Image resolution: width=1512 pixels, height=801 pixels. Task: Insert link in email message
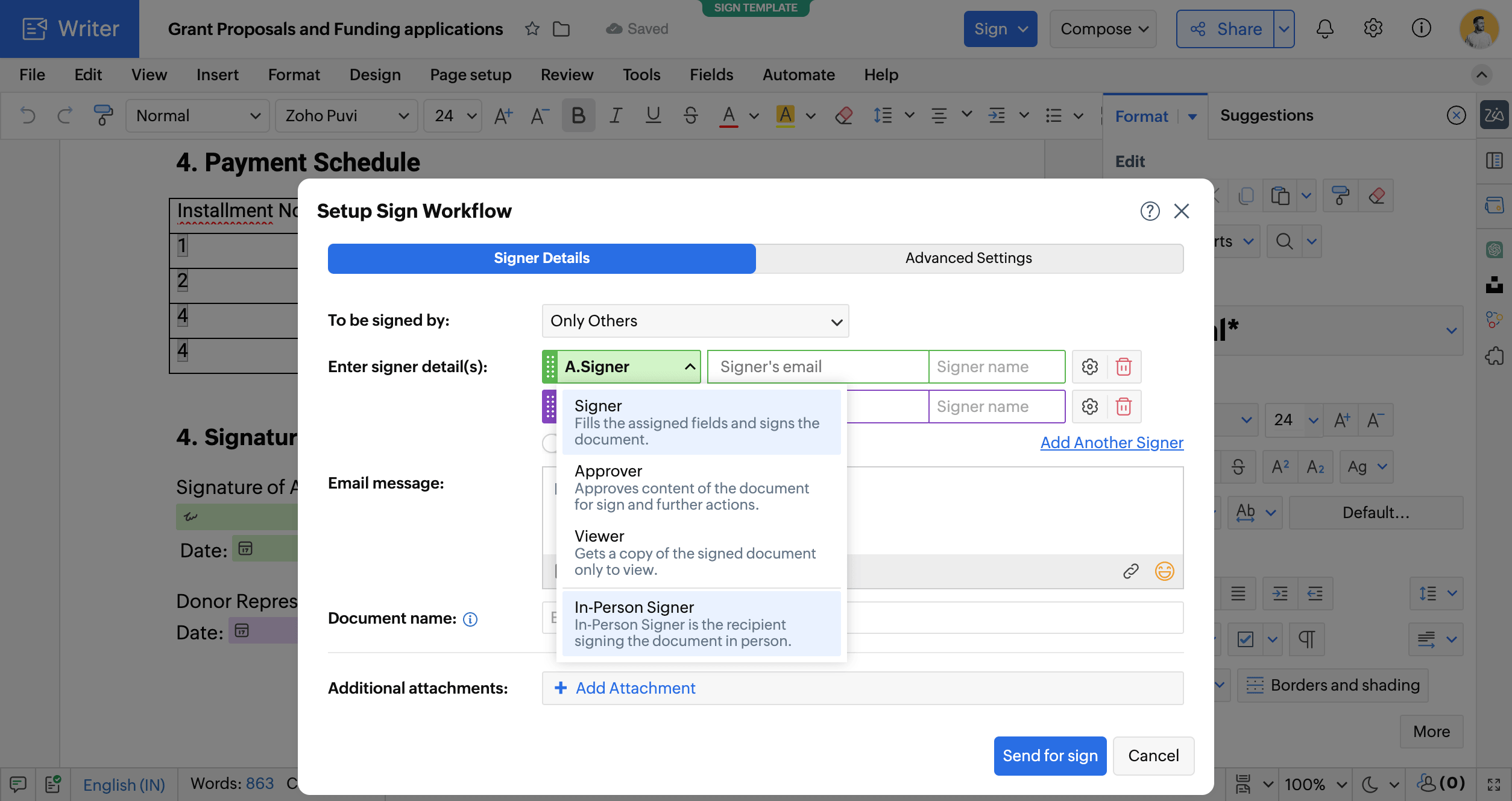click(x=1131, y=571)
